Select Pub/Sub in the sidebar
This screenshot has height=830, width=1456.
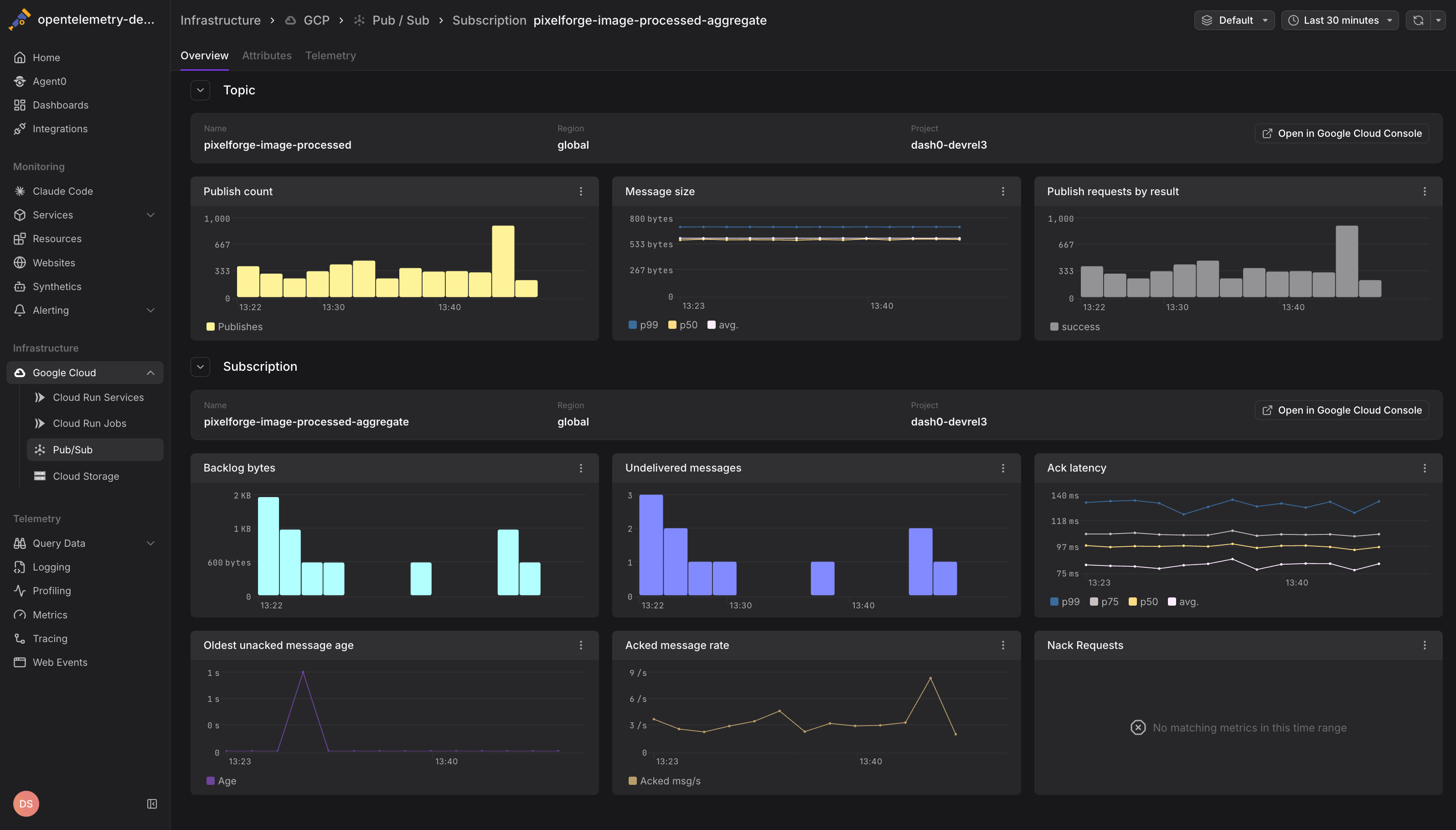click(x=95, y=450)
